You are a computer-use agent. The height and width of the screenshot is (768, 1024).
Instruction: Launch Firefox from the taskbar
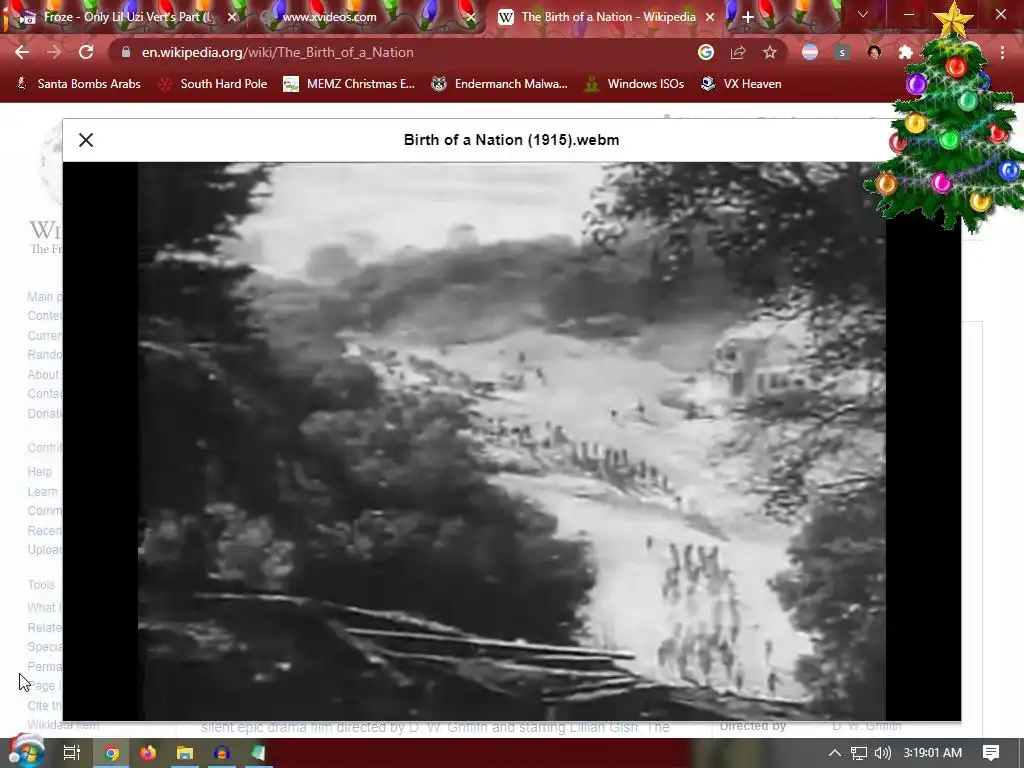point(148,753)
